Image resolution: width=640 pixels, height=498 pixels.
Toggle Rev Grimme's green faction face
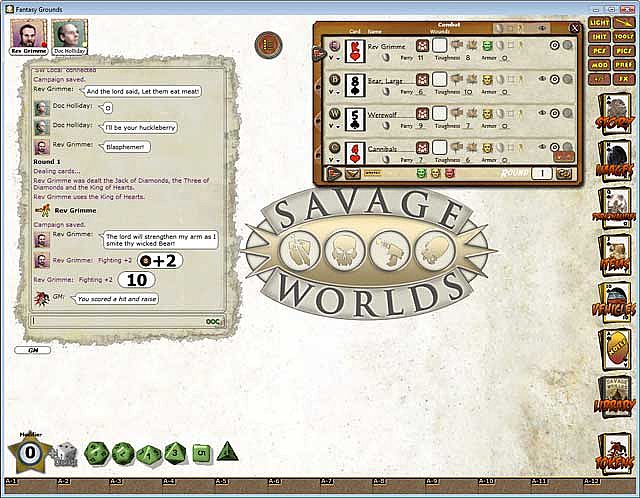(x=486, y=45)
